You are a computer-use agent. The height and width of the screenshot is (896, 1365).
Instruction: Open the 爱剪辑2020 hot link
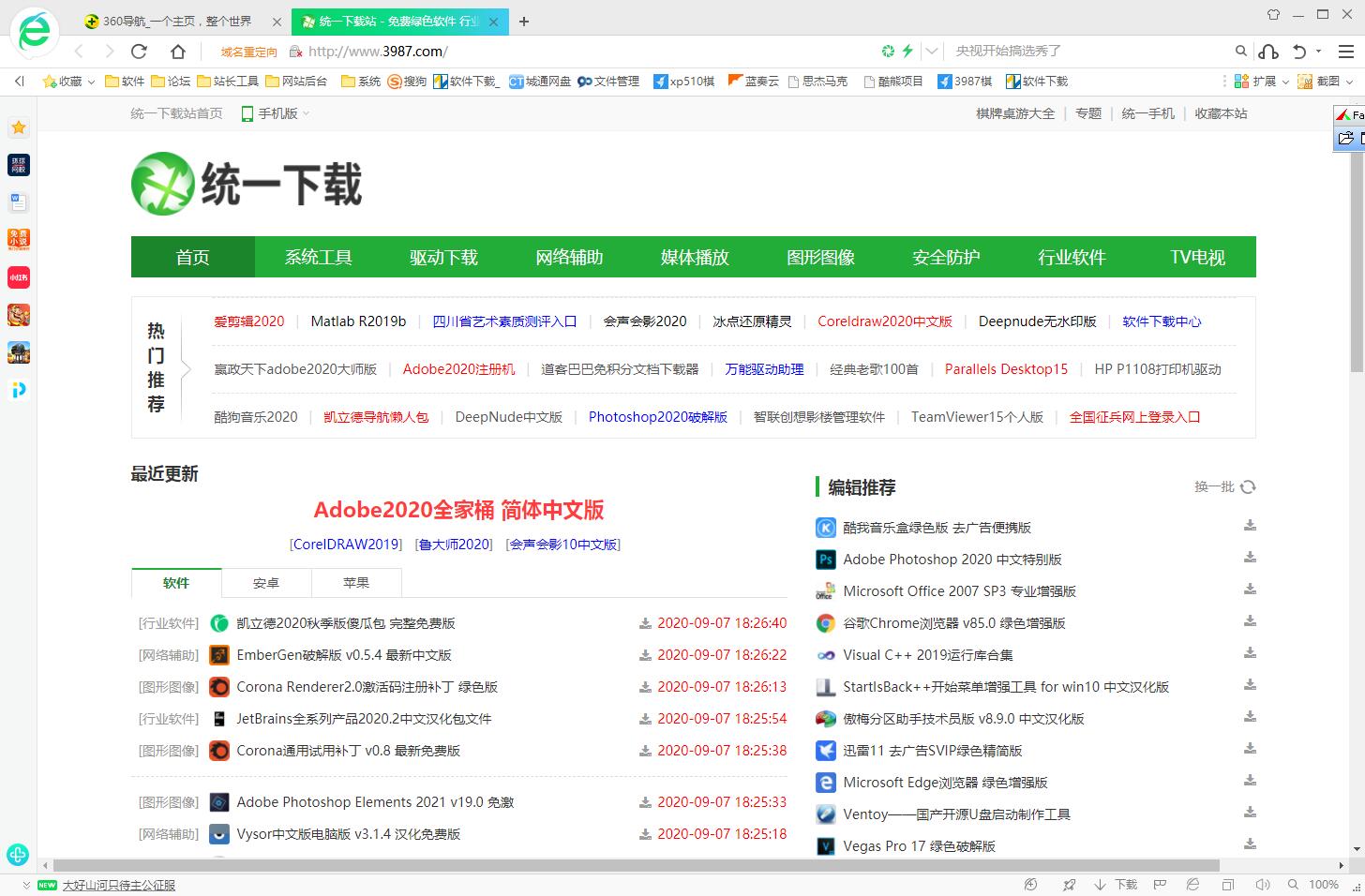point(248,321)
